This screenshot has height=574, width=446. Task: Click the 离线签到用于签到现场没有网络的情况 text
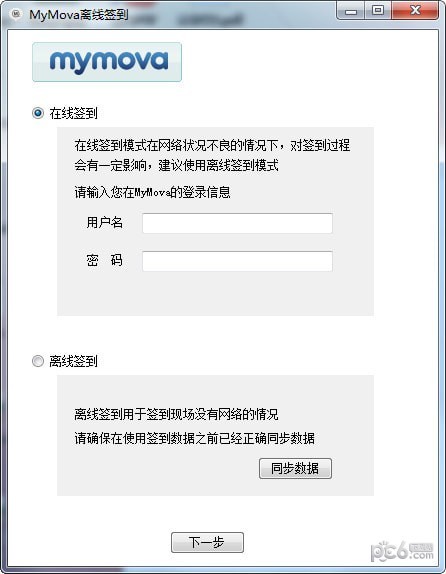pyautogui.click(x=176, y=414)
